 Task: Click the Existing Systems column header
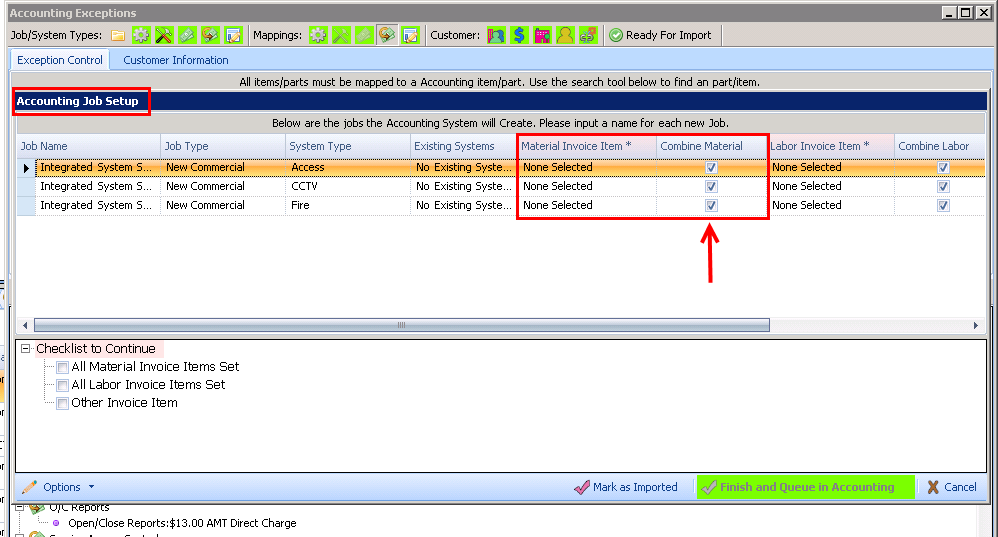[463, 146]
